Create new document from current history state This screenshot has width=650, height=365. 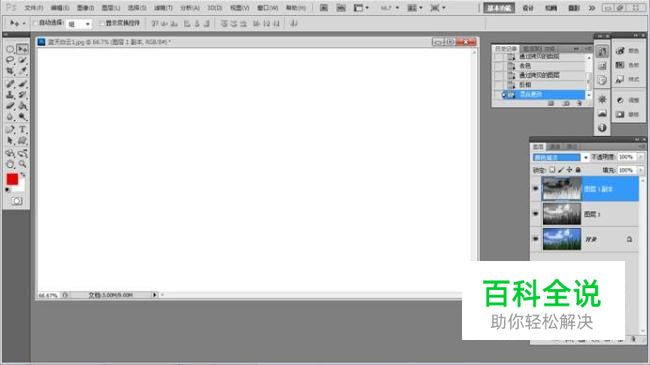point(551,104)
